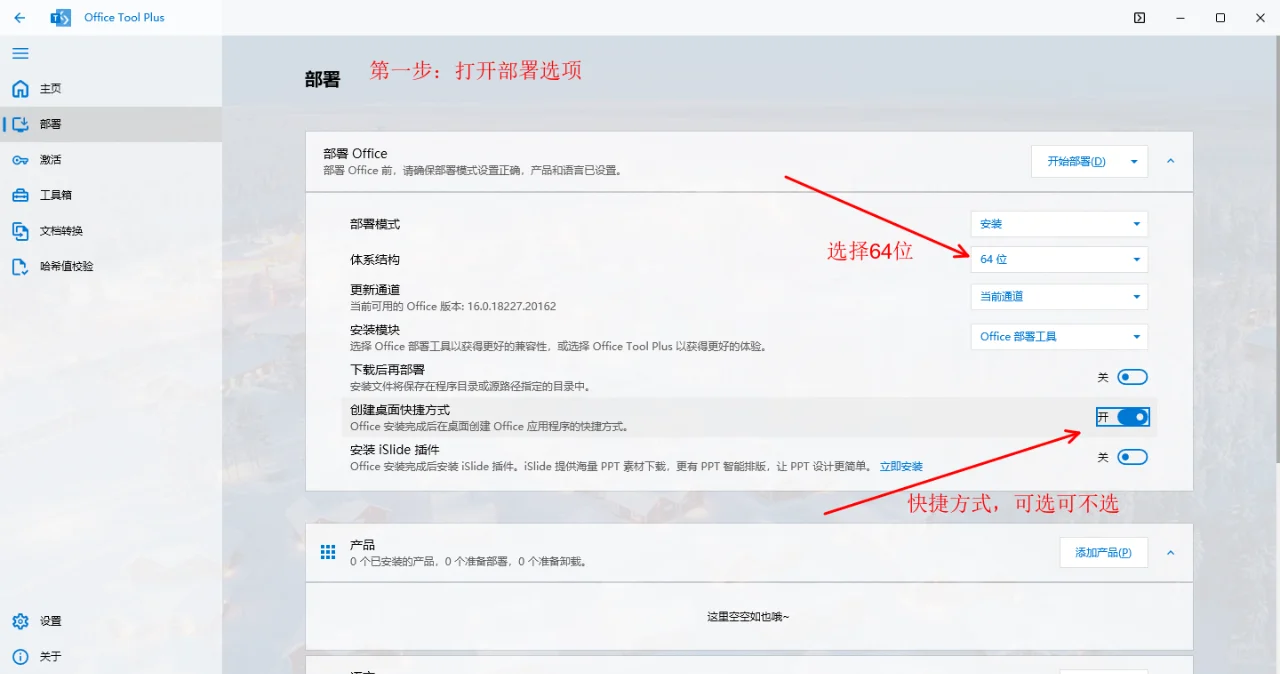Open the 体系结构 dropdown showing 64 位

1058,259
